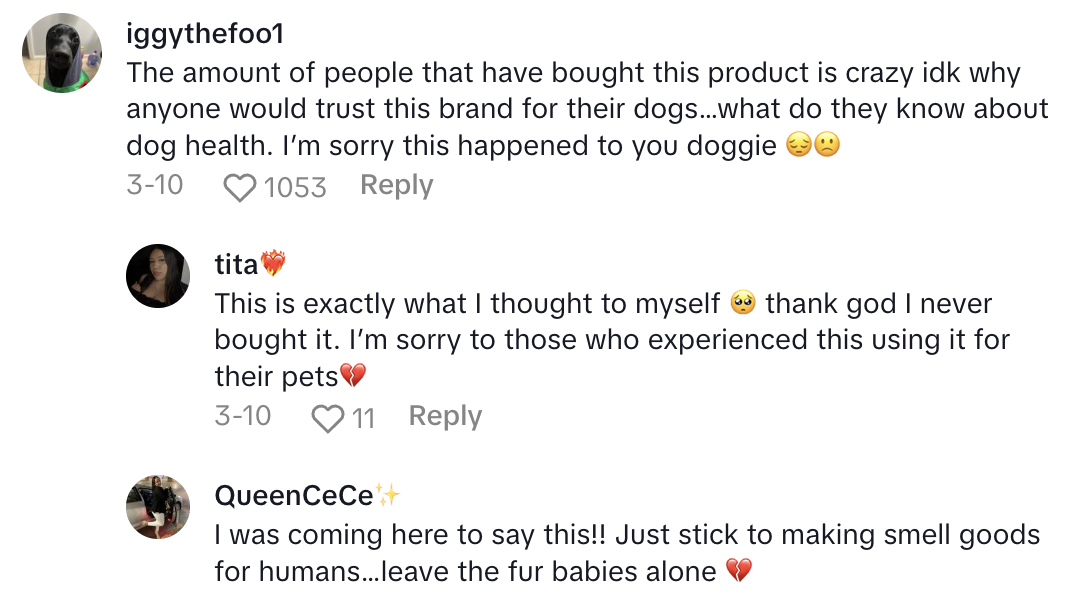Click the QueenCeCe username
Viewport: 1084px width, 596px height.
(294, 495)
